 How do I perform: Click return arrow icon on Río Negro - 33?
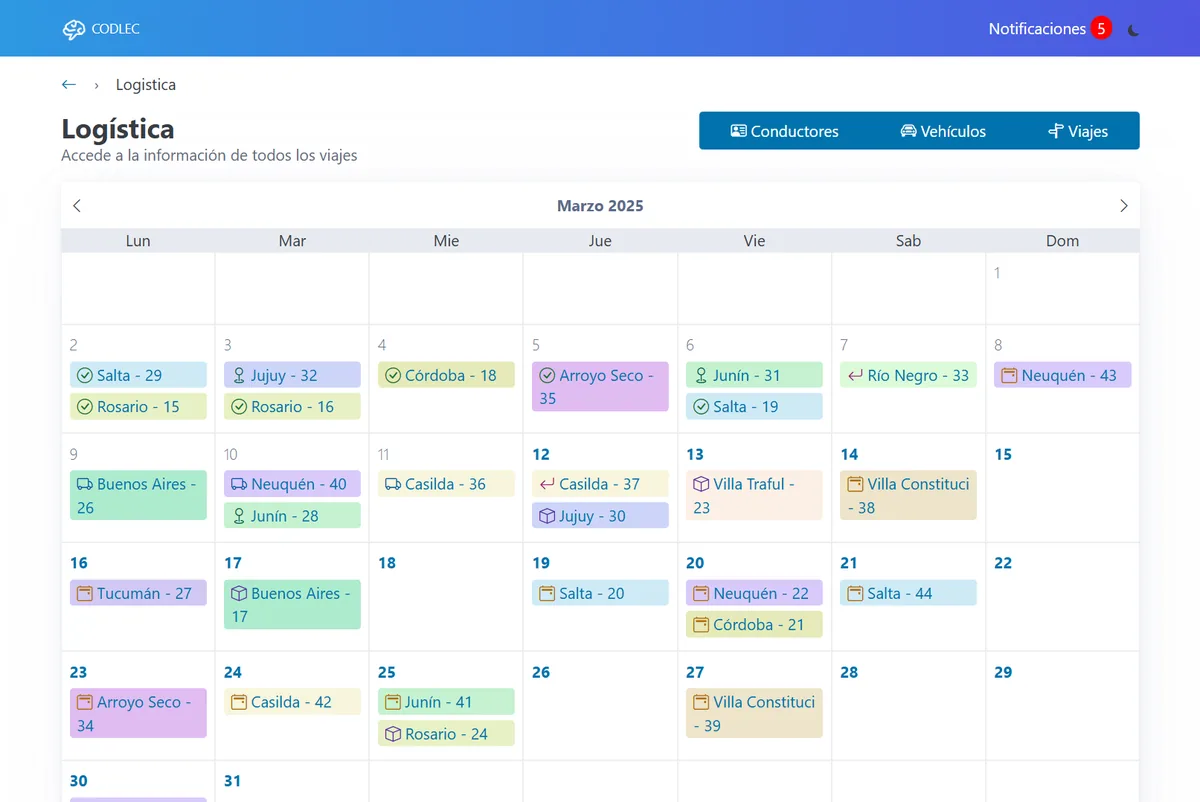pyautogui.click(x=855, y=376)
